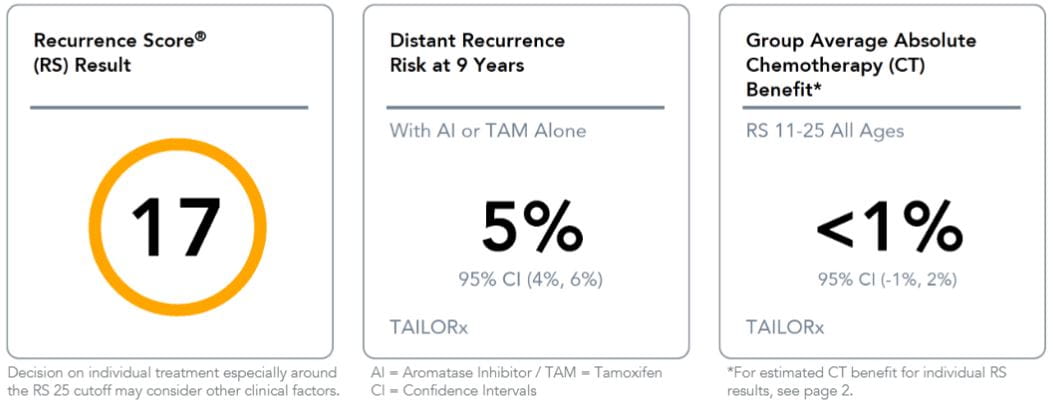Click the Recurrence Score number 17

click(175, 229)
